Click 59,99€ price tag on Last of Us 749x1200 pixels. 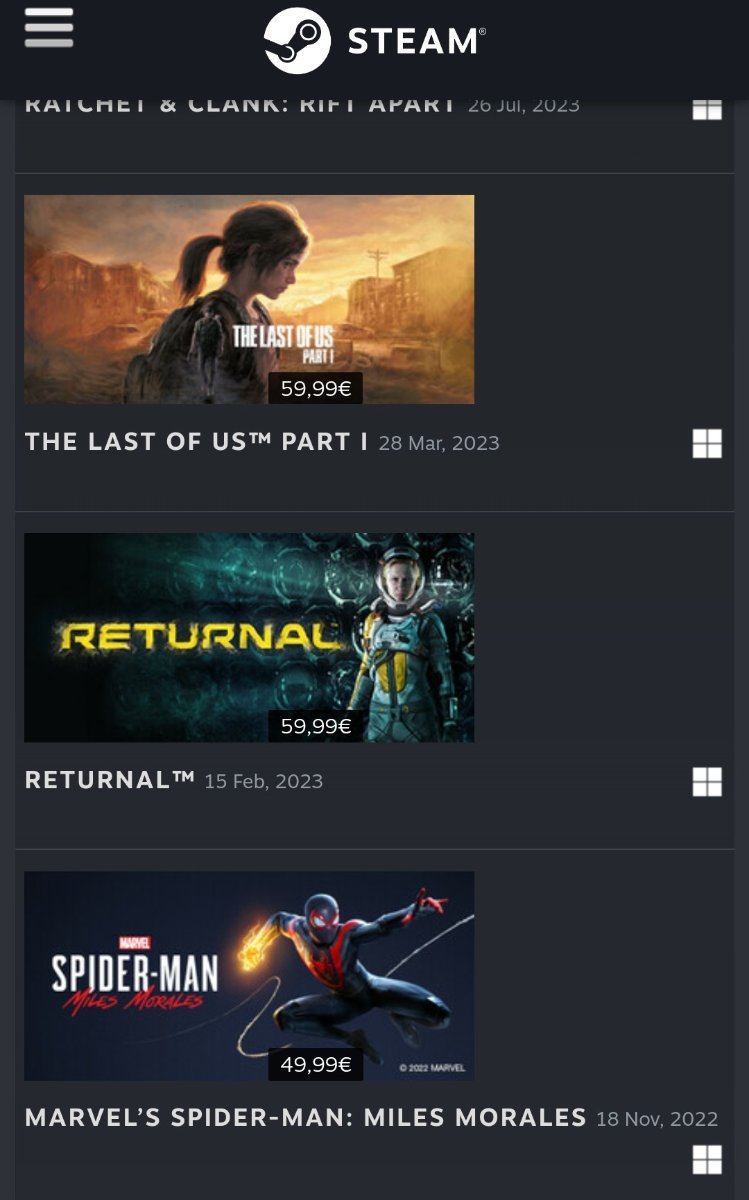316,388
